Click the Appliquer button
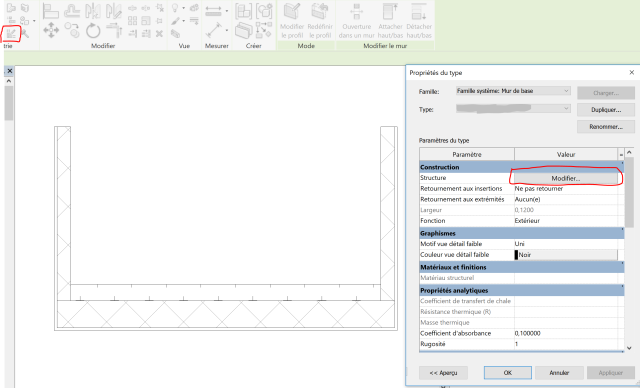 [611, 372]
